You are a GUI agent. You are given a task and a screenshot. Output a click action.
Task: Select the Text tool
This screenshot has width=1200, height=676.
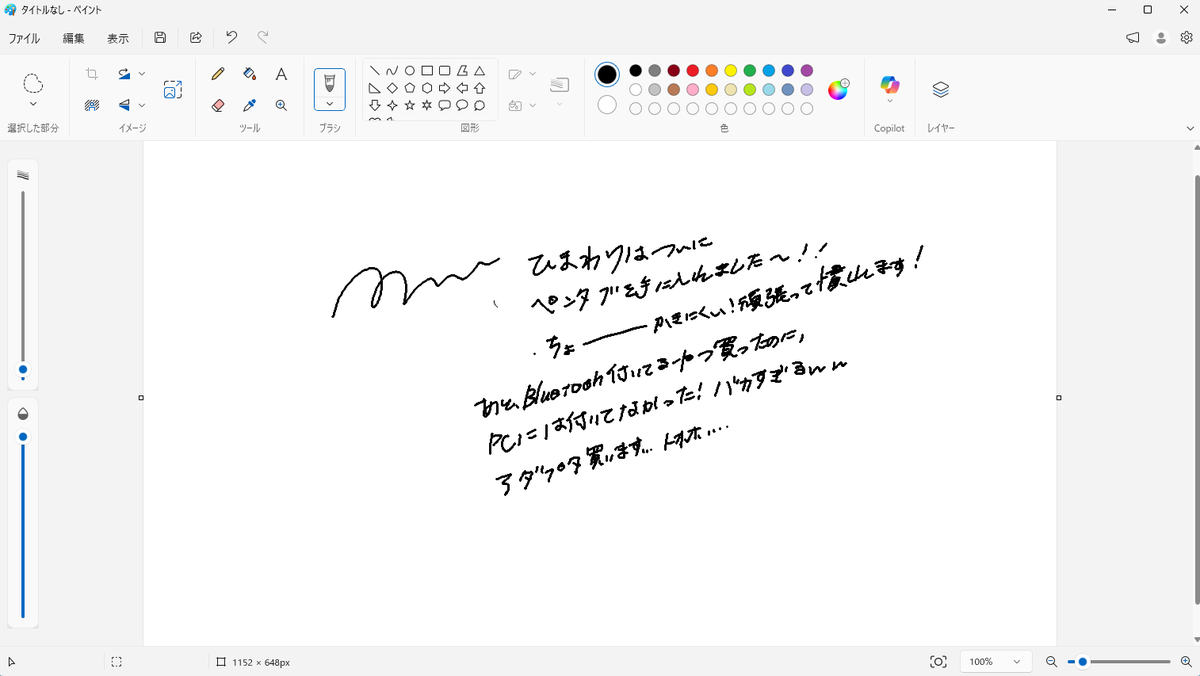281,73
